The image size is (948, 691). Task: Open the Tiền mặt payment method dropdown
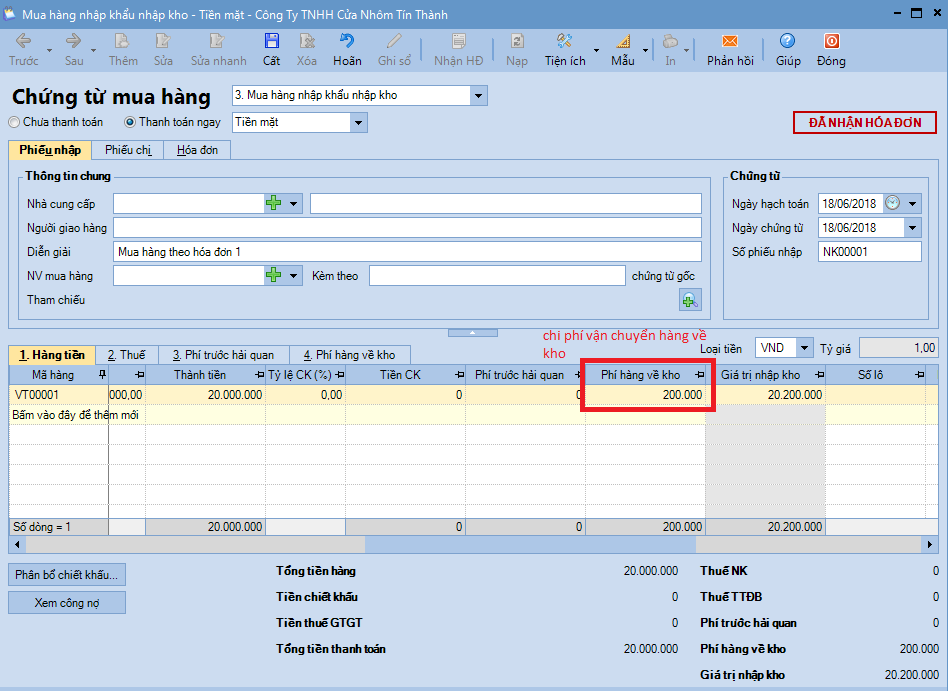pyautogui.click(x=359, y=123)
